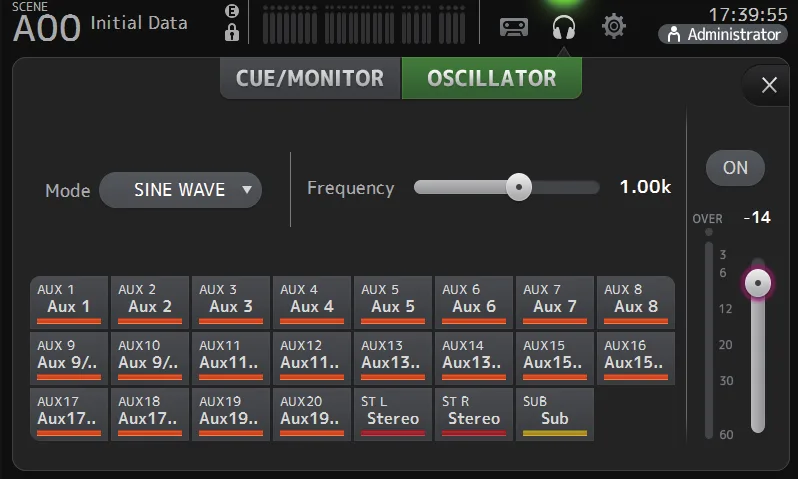
Task: Toggle oscillator assign to AUX 9
Action: 69,358
